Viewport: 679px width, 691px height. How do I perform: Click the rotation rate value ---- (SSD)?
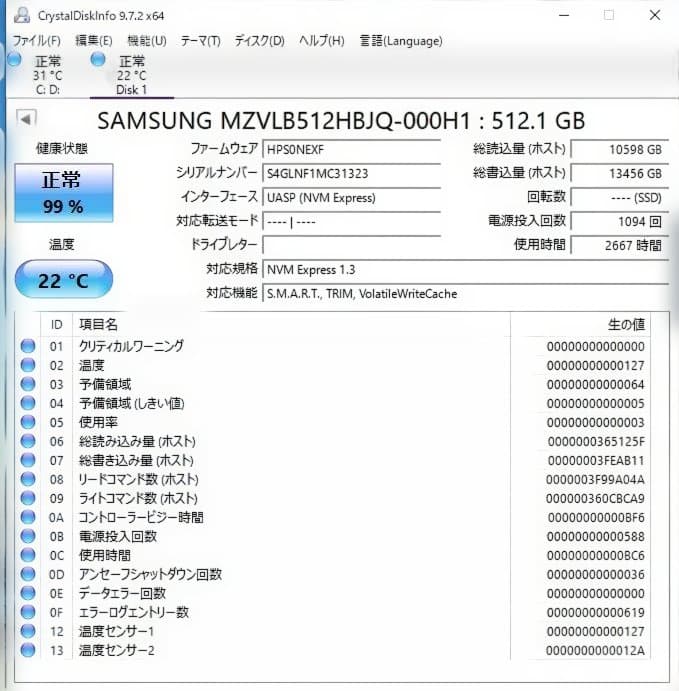[x=620, y=197]
